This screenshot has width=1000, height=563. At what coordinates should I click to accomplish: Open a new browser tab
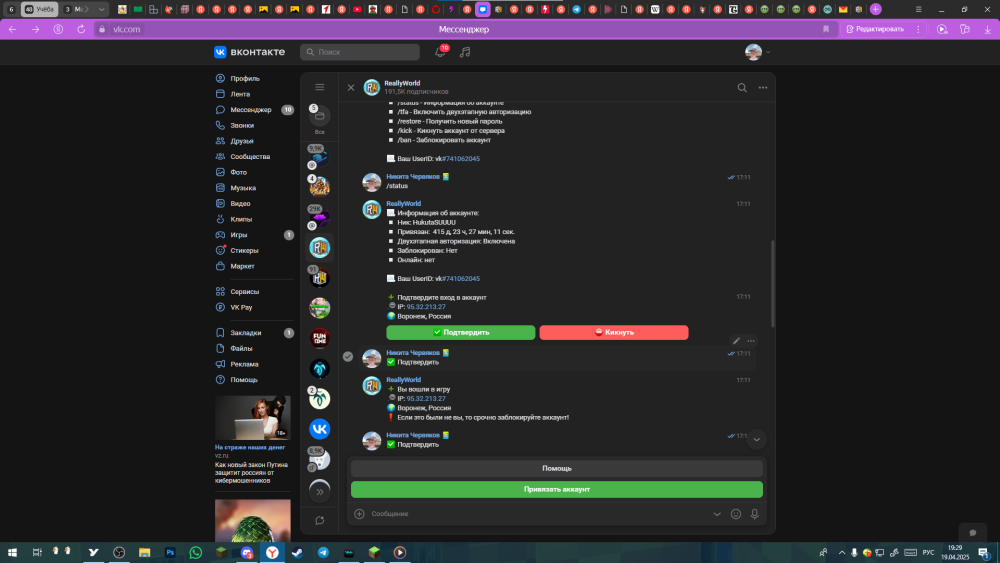tap(876, 9)
